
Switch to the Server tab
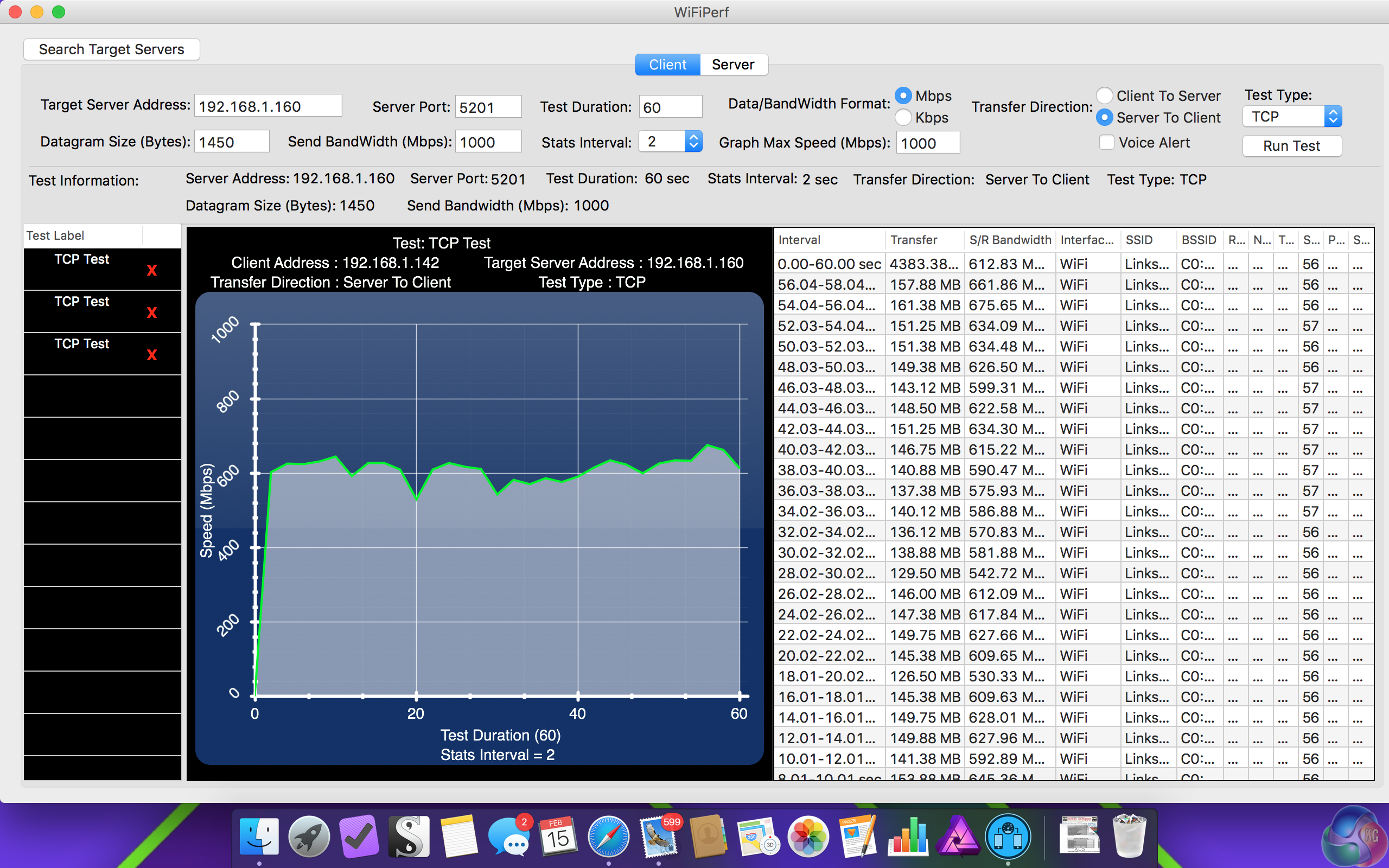(x=732, y=65)
